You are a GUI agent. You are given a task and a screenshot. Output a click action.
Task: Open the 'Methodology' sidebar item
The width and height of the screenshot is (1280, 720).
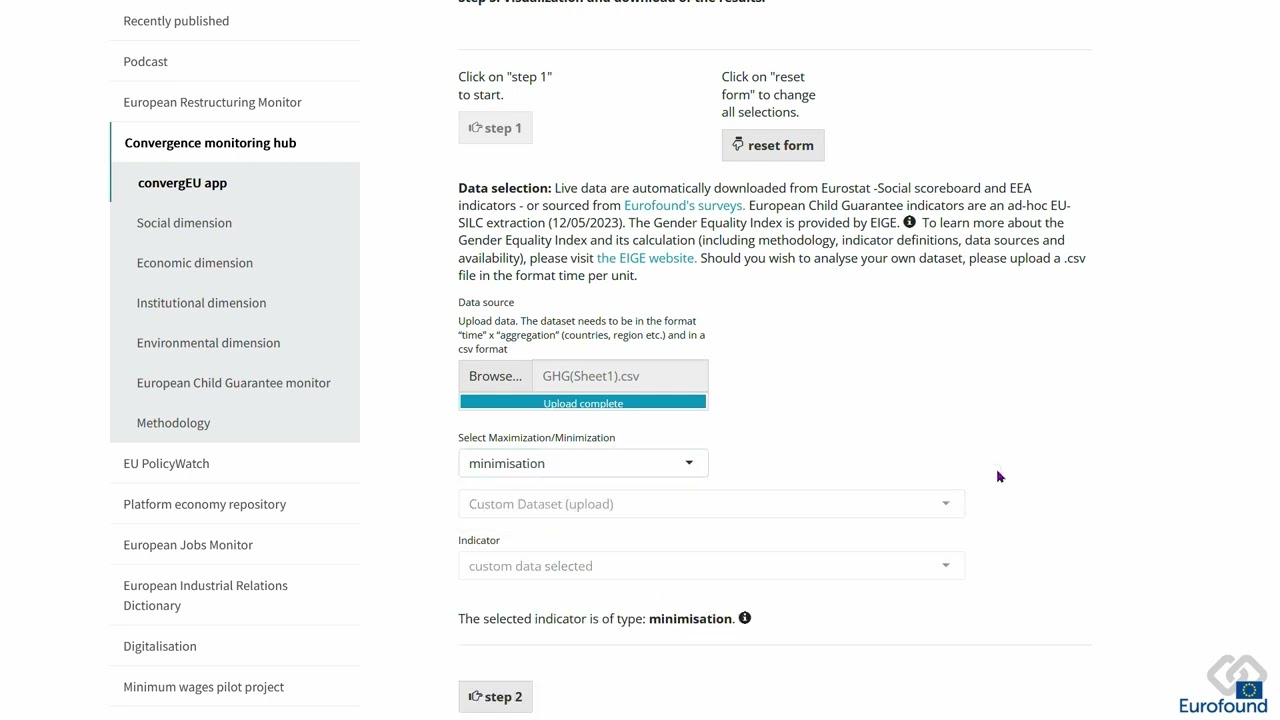pos(173,422)
